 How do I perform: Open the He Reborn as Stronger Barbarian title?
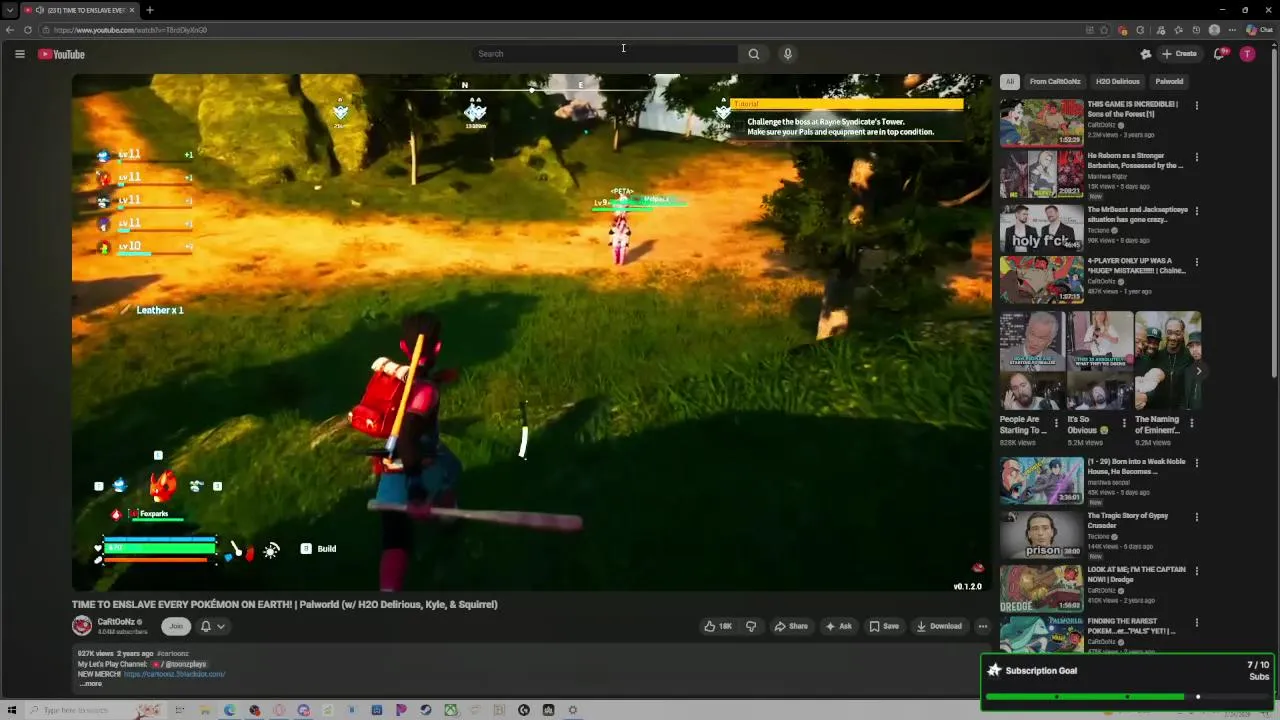pos(1136,160)
